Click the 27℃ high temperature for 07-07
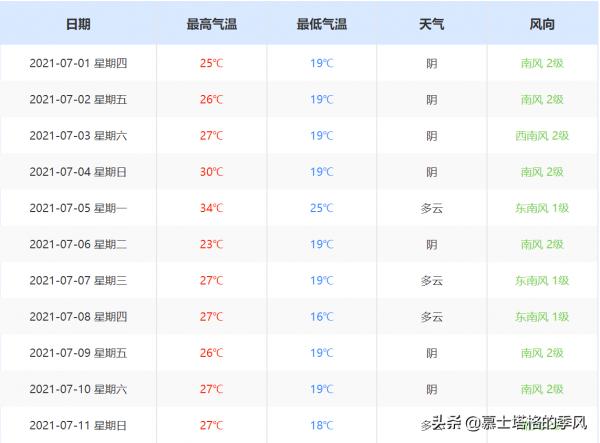 pos(211,280)
